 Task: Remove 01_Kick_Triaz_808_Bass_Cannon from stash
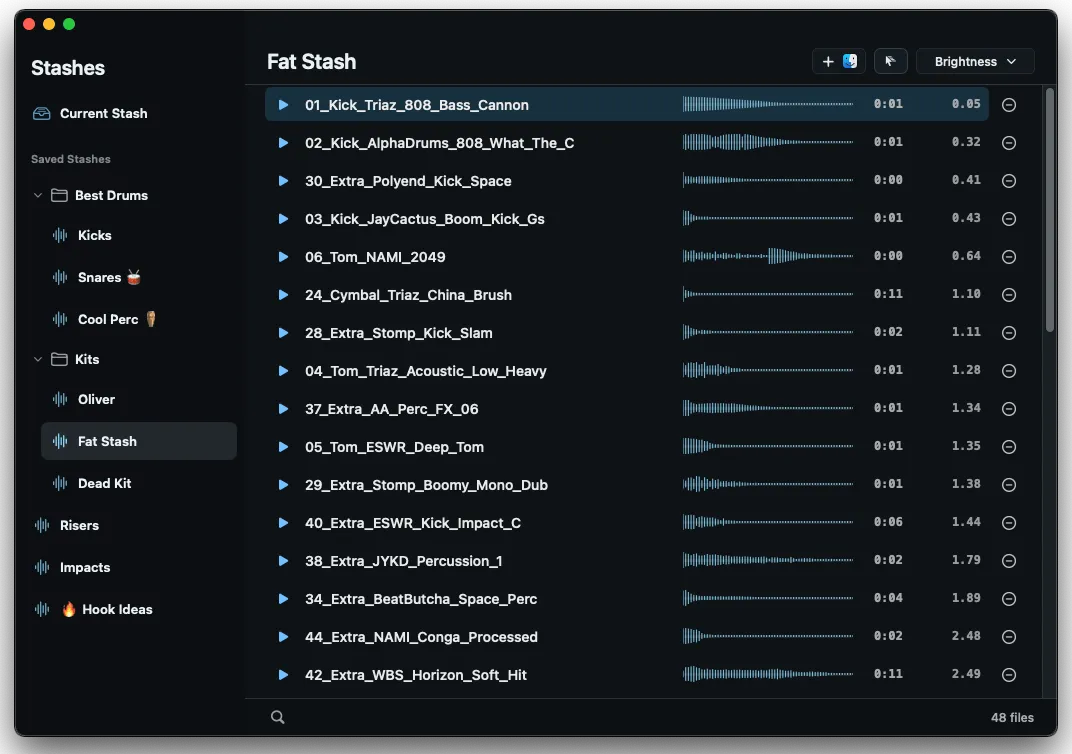tap(1008, 105)
